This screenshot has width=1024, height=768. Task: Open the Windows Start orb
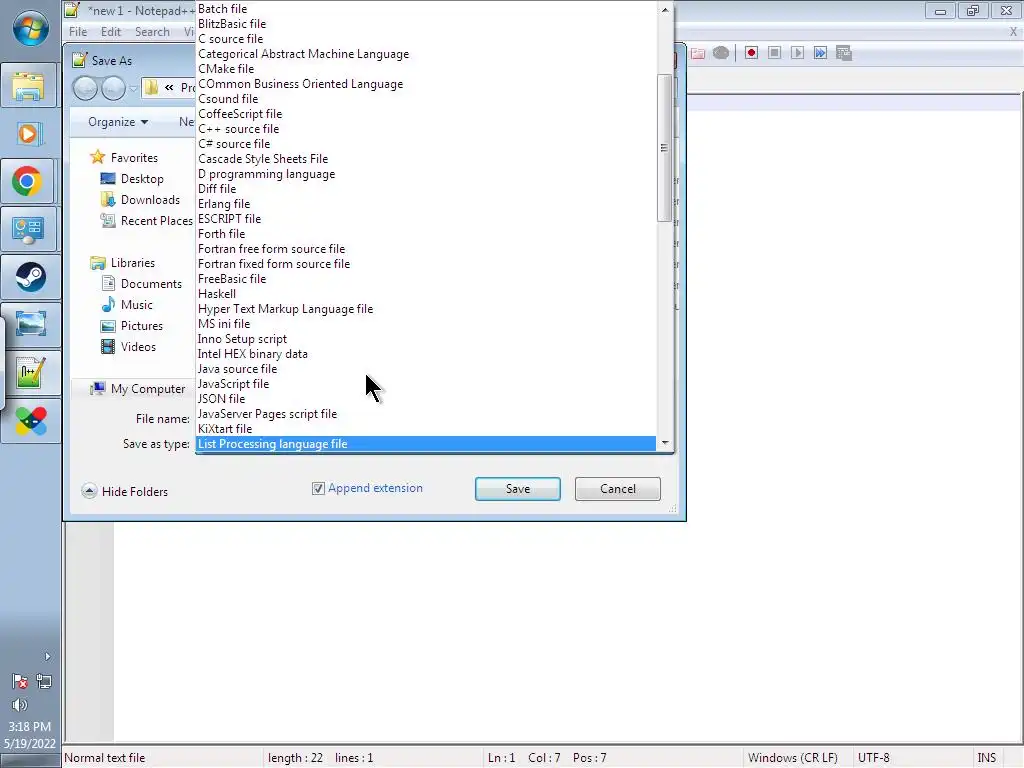30,29
